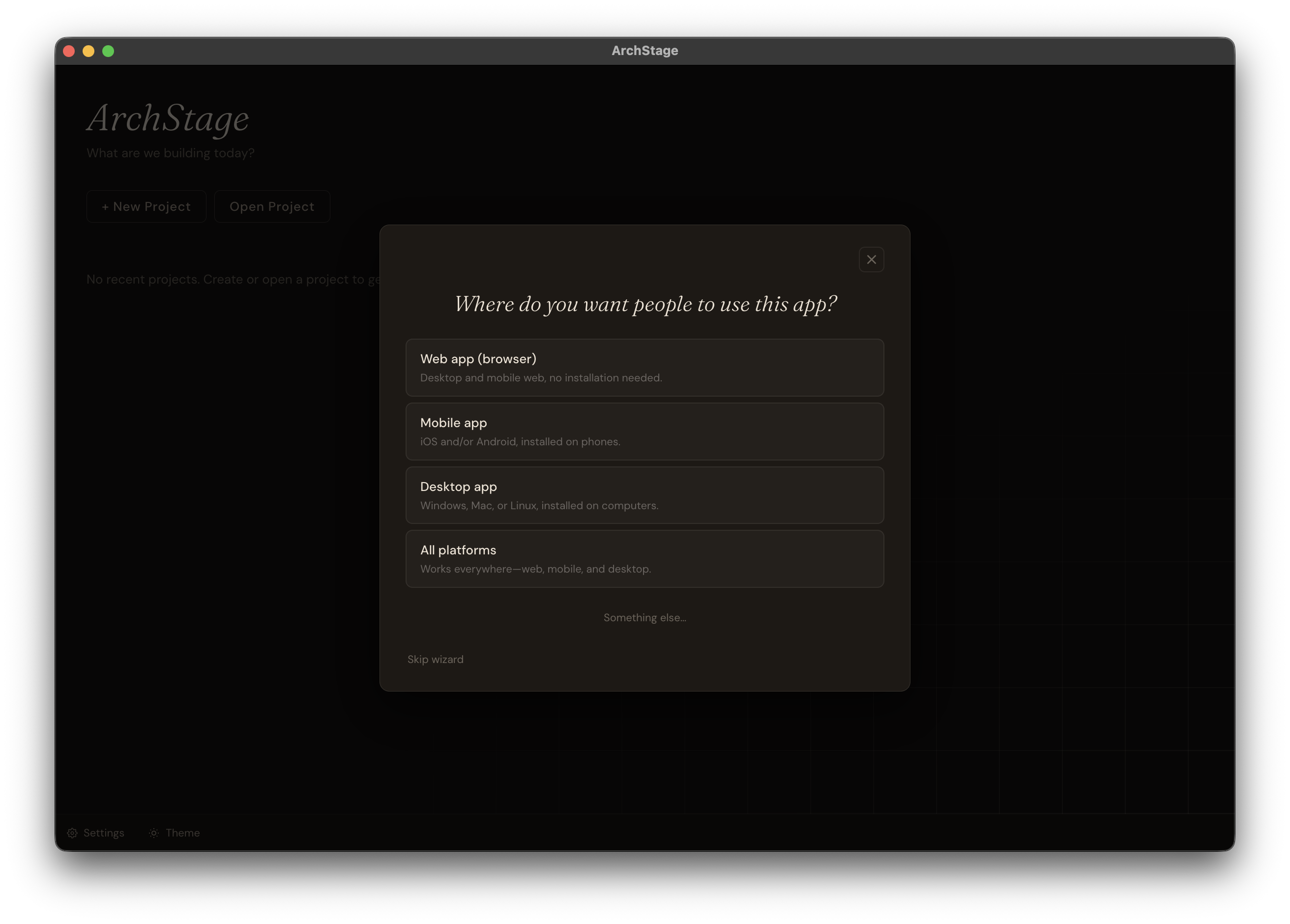Open an existing project
Viewport: 1290px width, 924px height.
pos(272,206)
